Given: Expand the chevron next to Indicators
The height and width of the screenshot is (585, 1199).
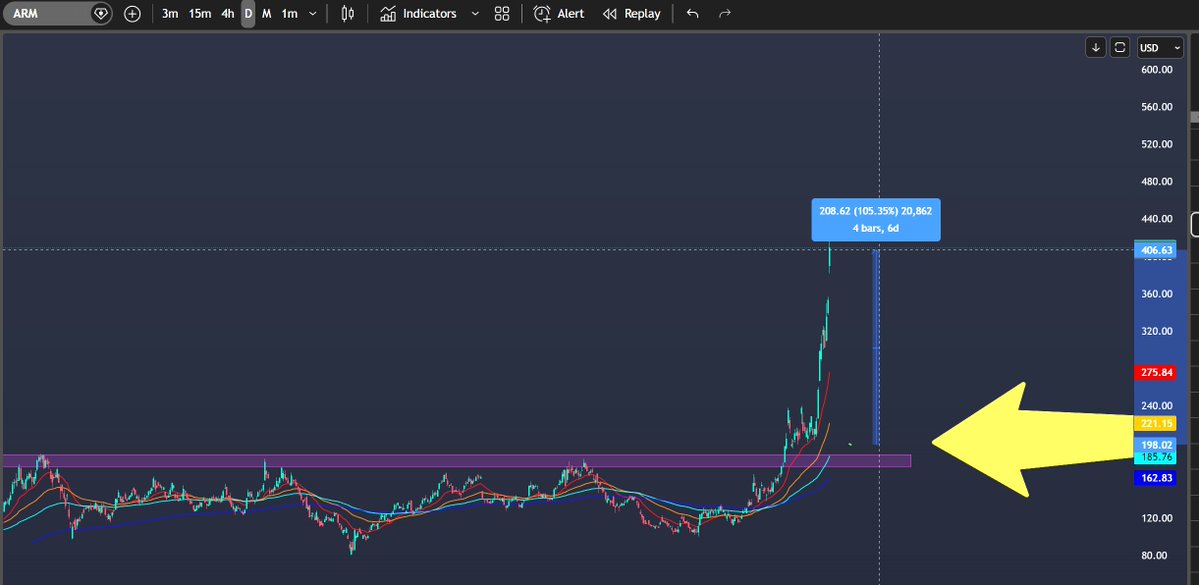Looking at the screenshot, I should tap(475, 14).
